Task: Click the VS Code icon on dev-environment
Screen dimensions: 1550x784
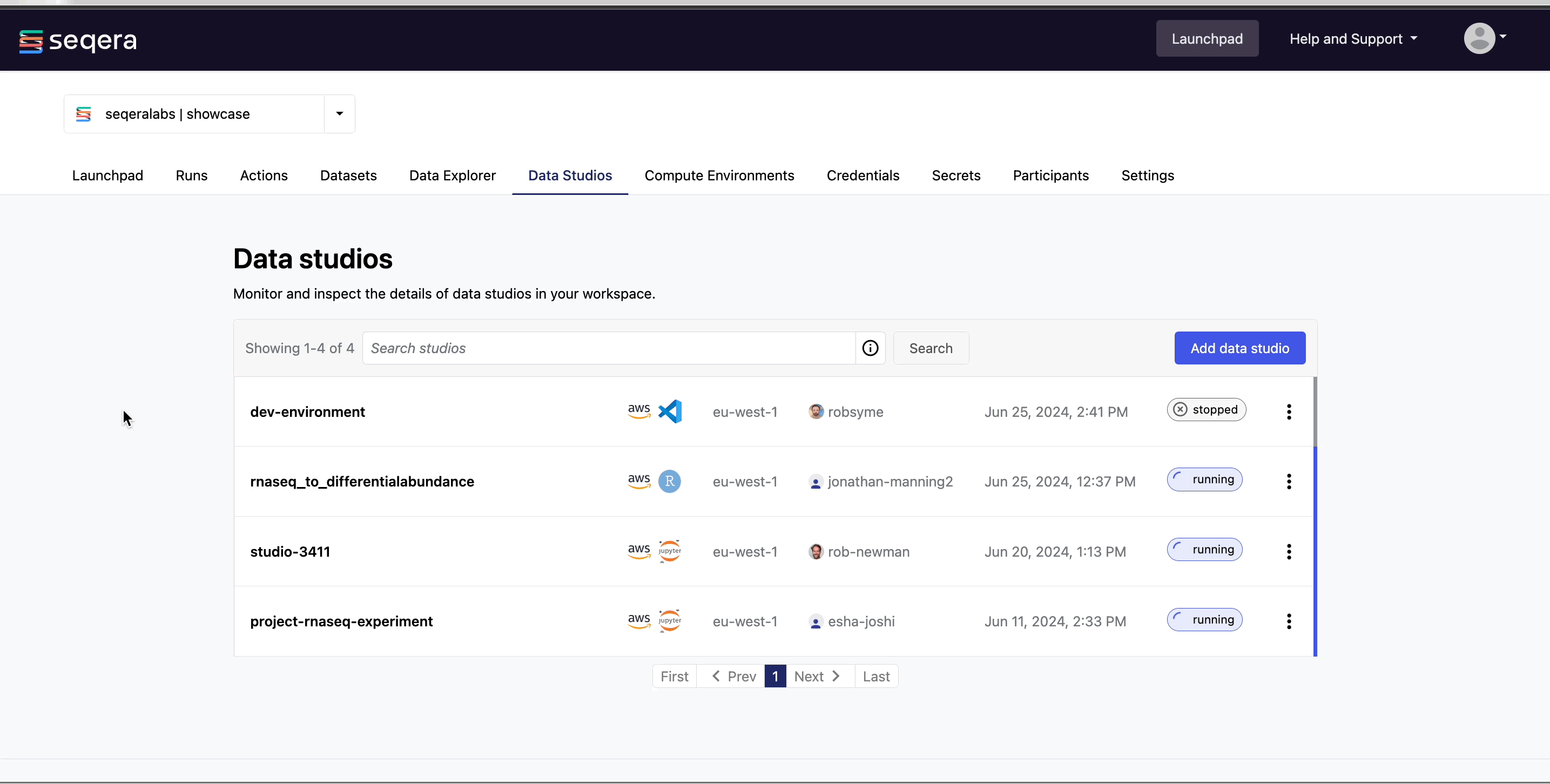Action: pos(670,411)
